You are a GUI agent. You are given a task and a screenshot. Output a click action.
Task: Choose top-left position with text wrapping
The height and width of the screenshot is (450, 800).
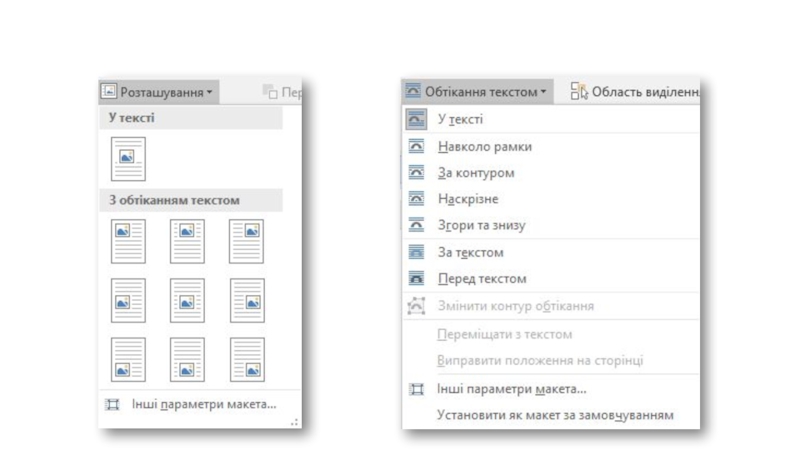pyautogui.click(x=128, y=241)
